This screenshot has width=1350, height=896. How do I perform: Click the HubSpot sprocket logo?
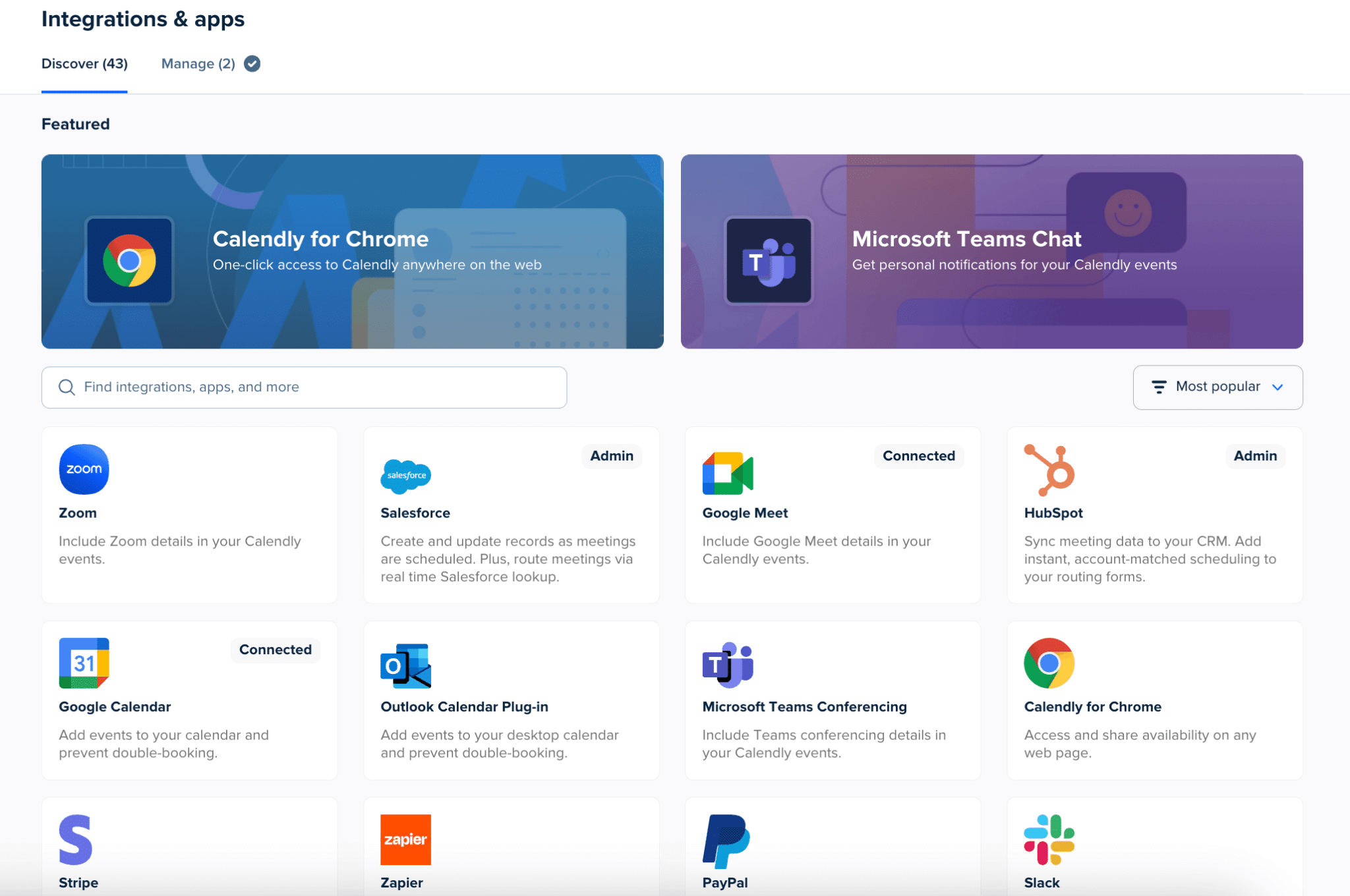click(1049, 470)
